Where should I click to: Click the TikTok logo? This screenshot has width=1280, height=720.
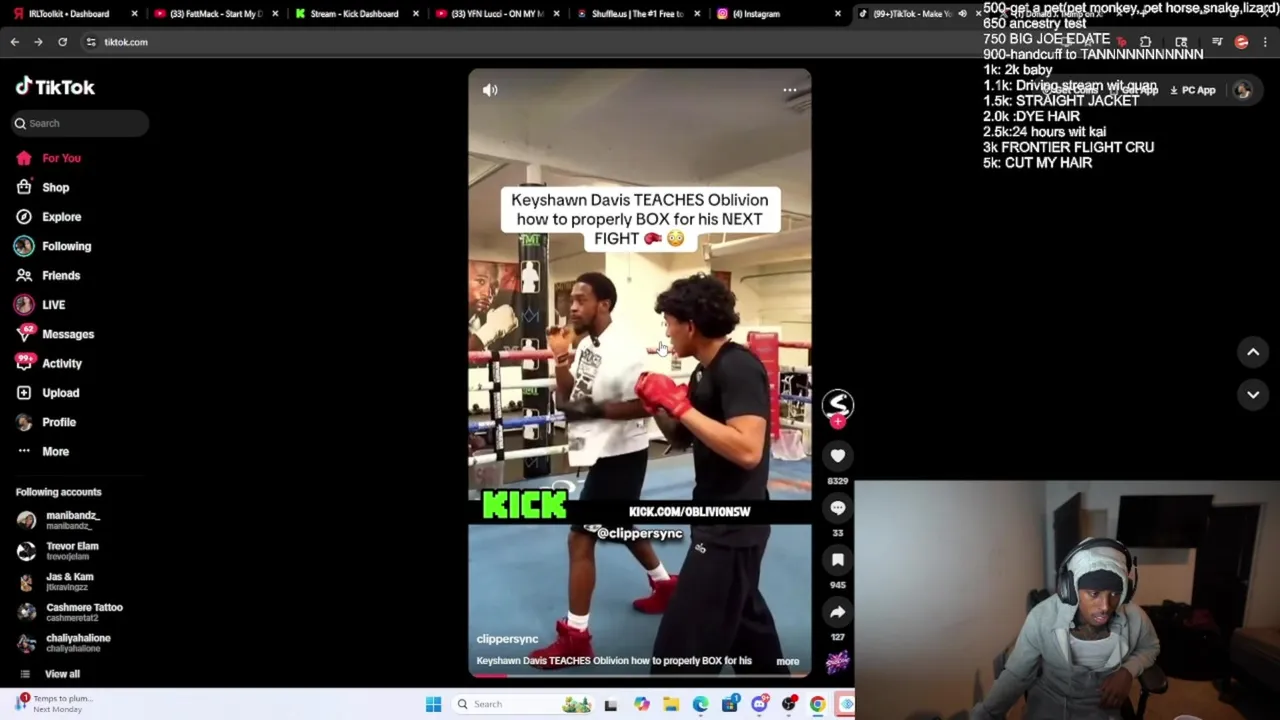(x=55, y=87)
